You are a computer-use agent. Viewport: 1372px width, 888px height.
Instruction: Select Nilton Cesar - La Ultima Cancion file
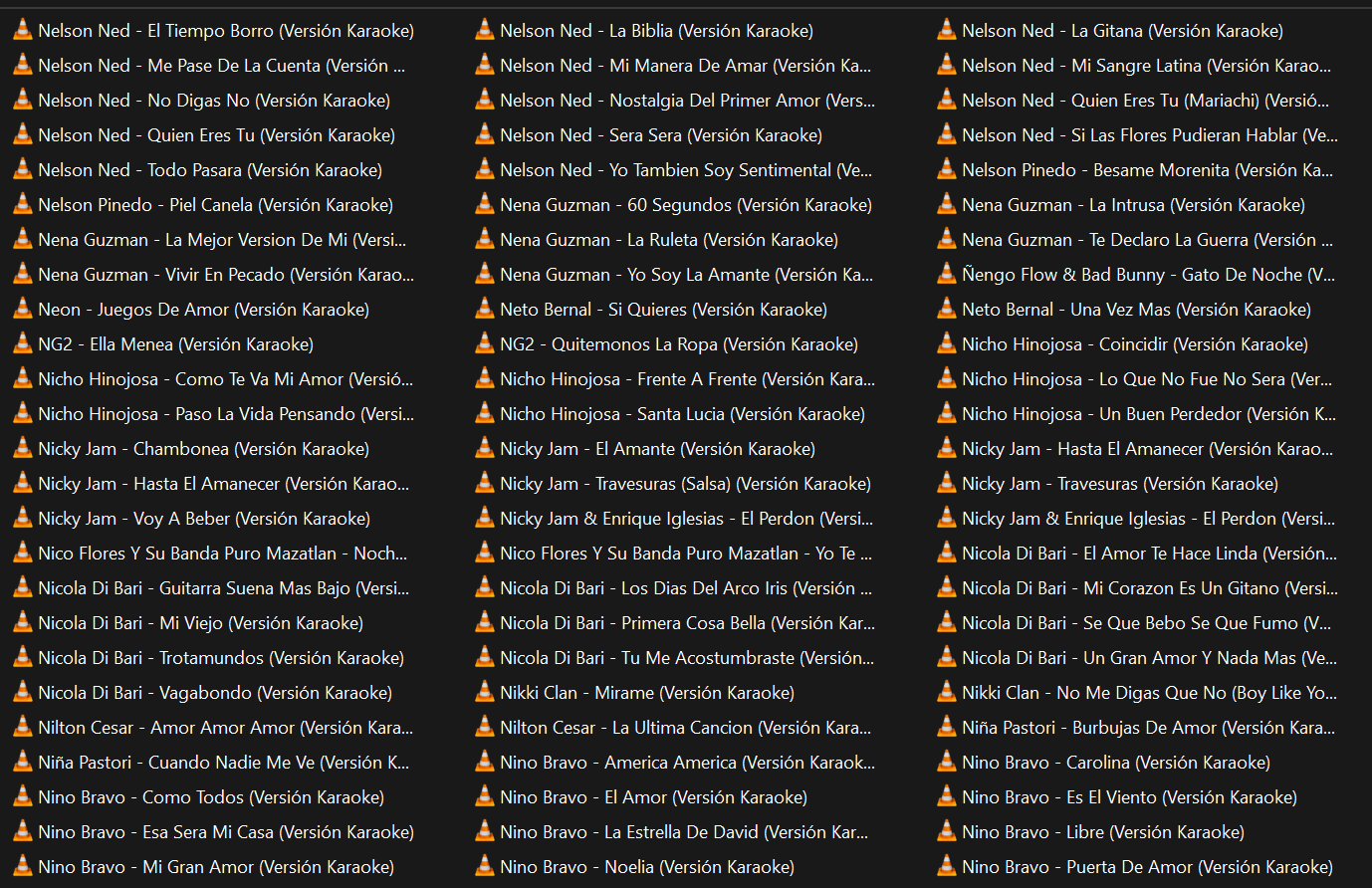[685, 728]
